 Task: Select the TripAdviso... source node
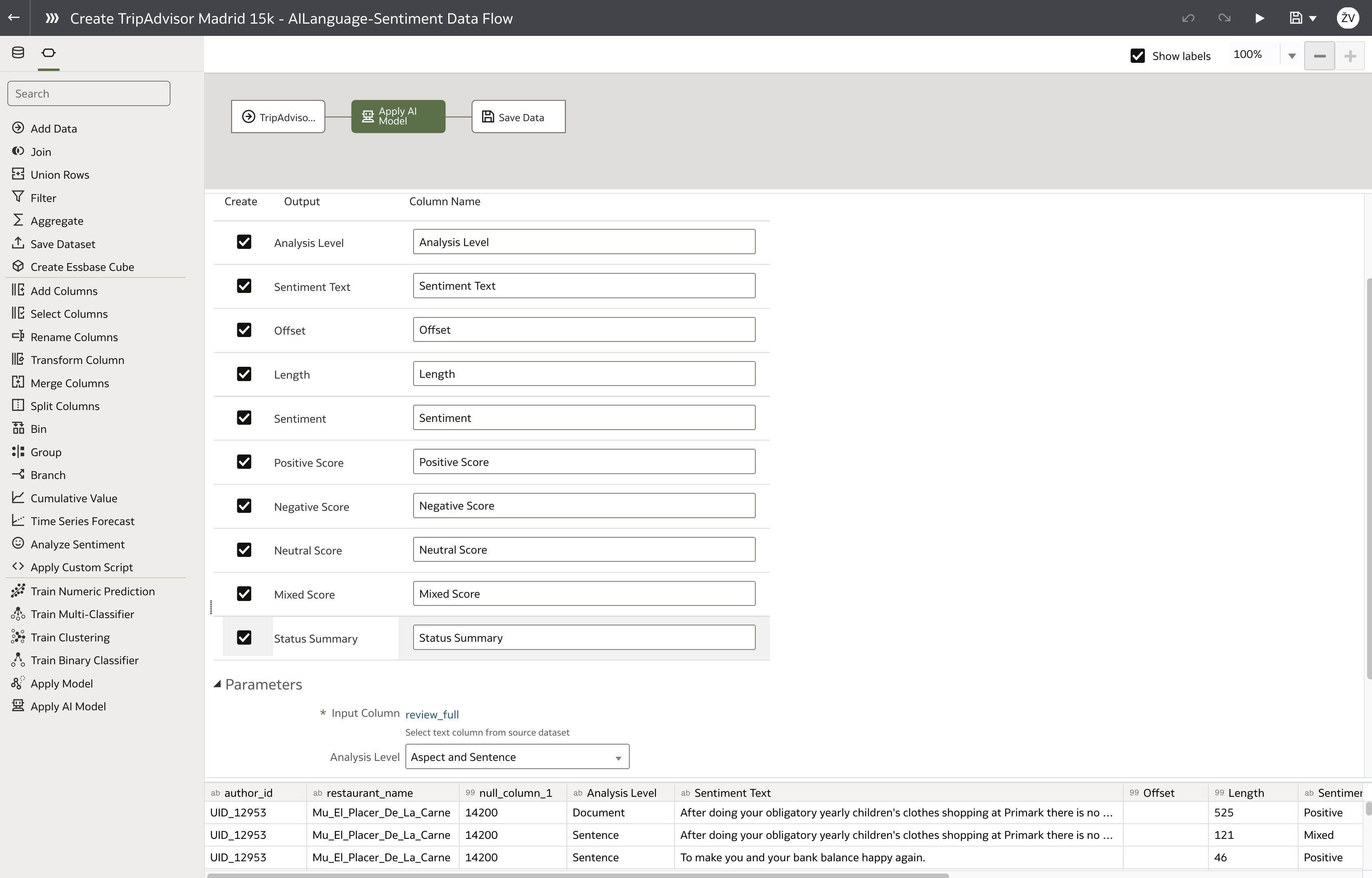(278, 117)
